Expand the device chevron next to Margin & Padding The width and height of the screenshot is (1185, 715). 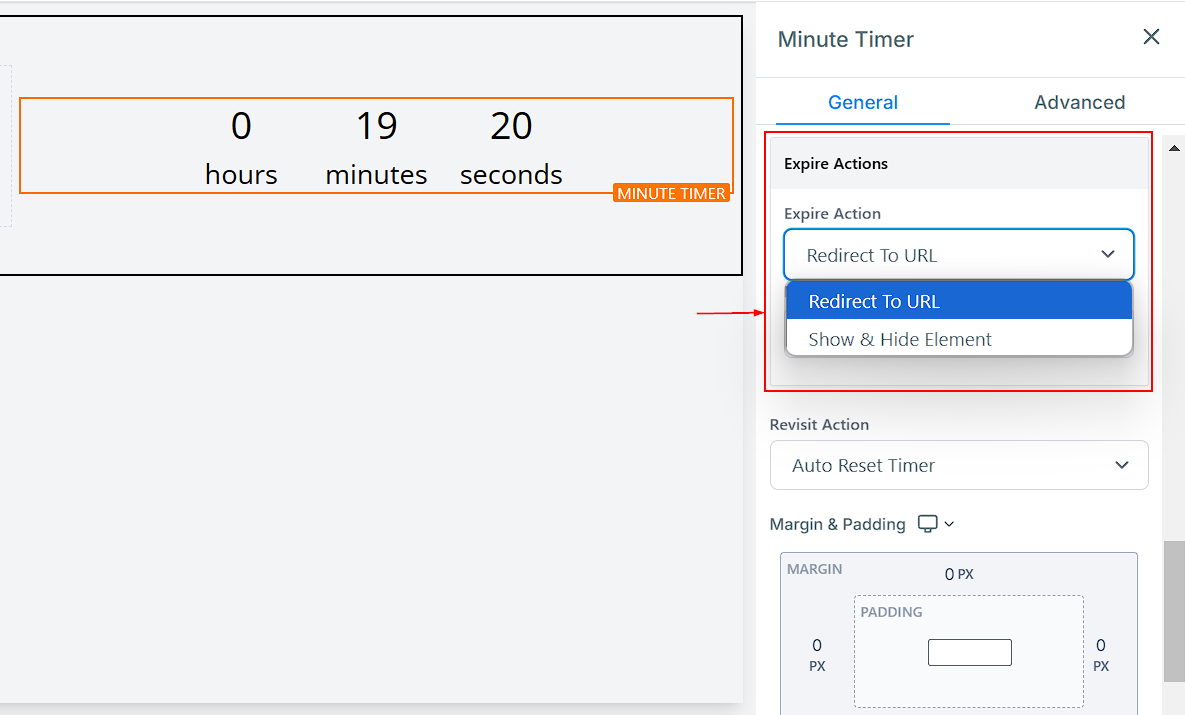point(949,524)
